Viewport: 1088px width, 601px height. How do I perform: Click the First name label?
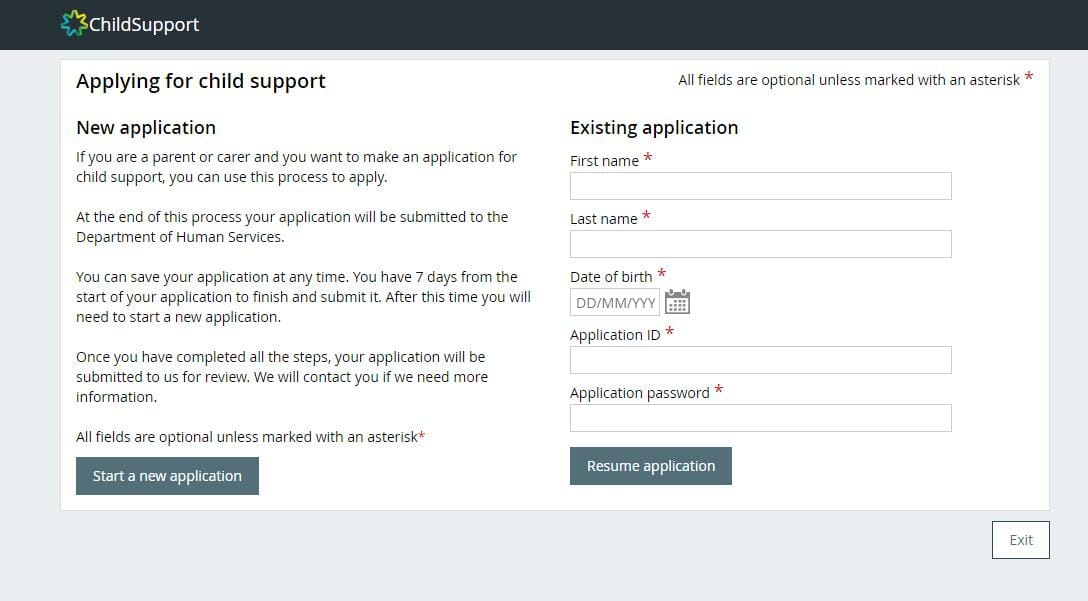(x=604, y=161)
